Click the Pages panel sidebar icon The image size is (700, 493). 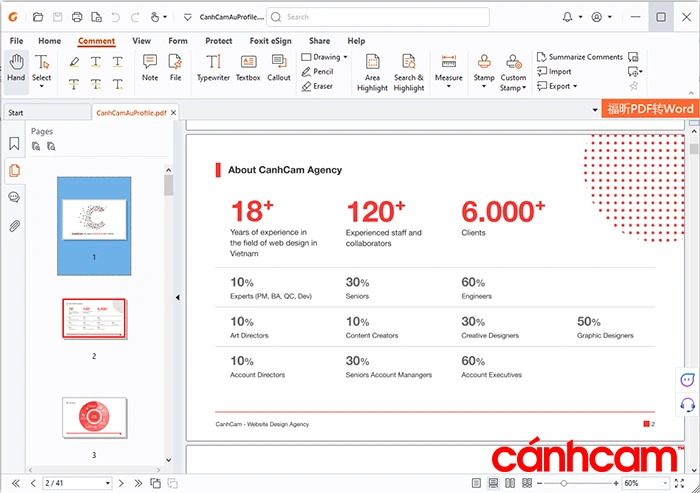click(14, 171)
